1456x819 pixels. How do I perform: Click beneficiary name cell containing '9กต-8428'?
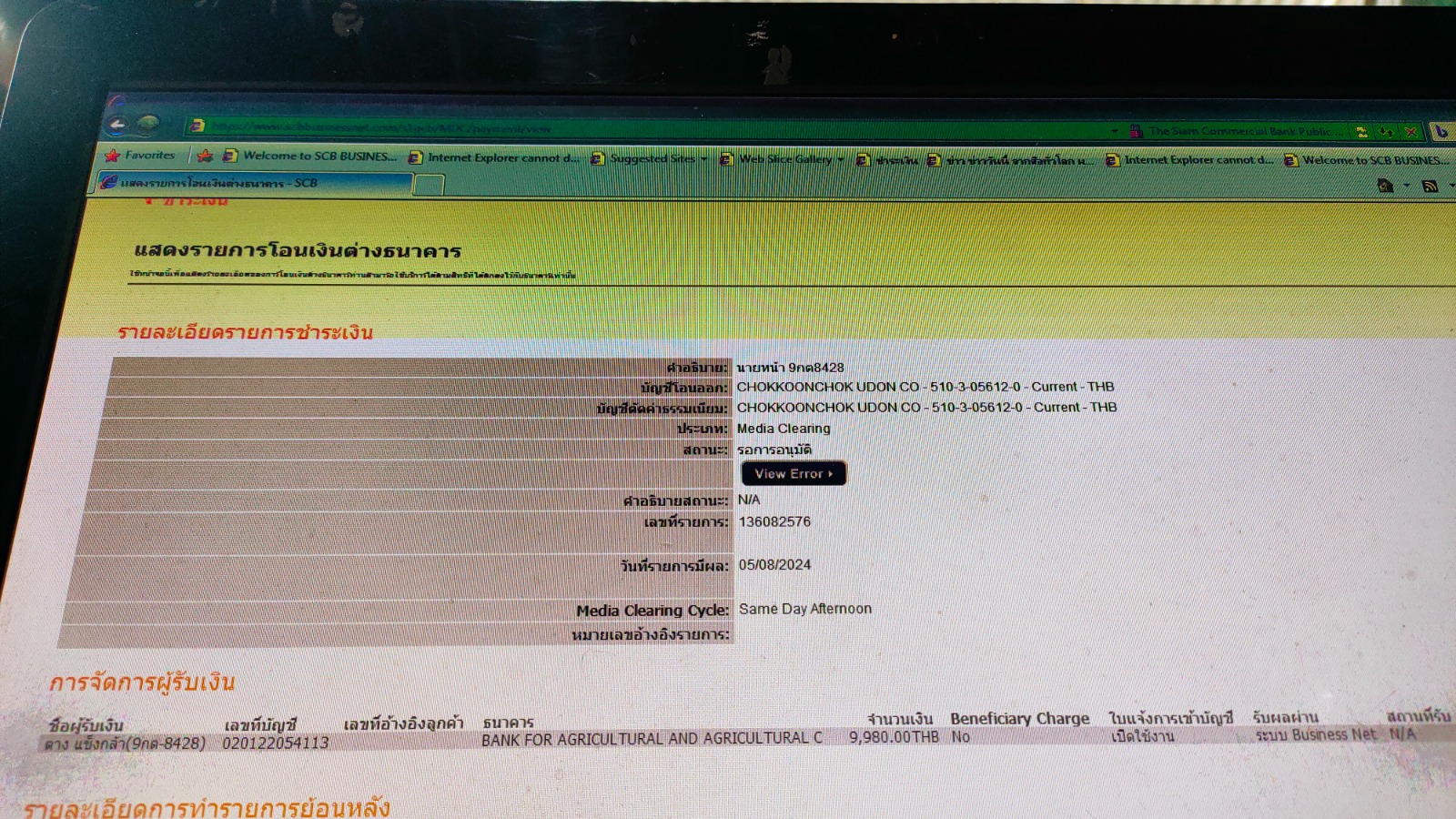pos(126,744)
